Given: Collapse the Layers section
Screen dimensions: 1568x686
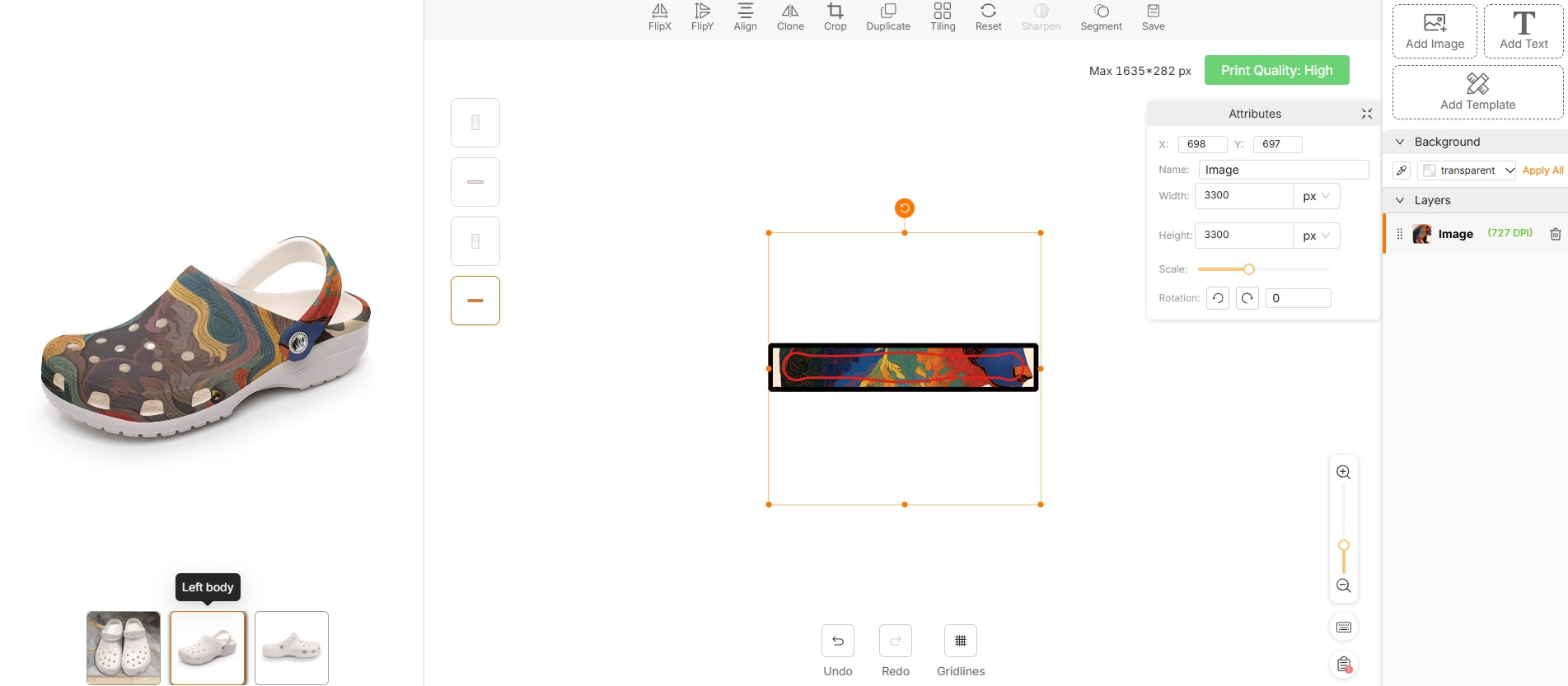Looking at the screenshot, I should 1399,200.
